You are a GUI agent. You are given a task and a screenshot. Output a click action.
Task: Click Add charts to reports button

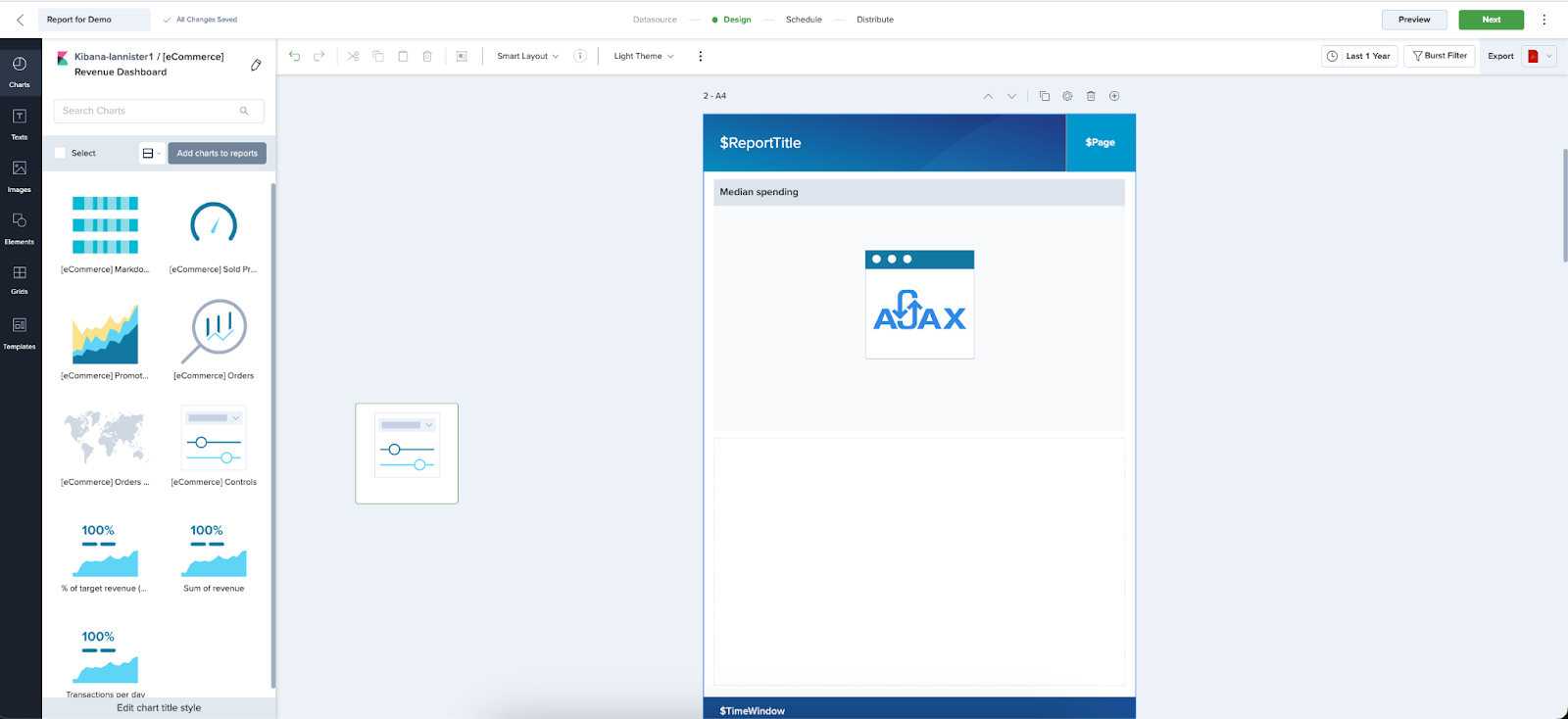[218, 153]
